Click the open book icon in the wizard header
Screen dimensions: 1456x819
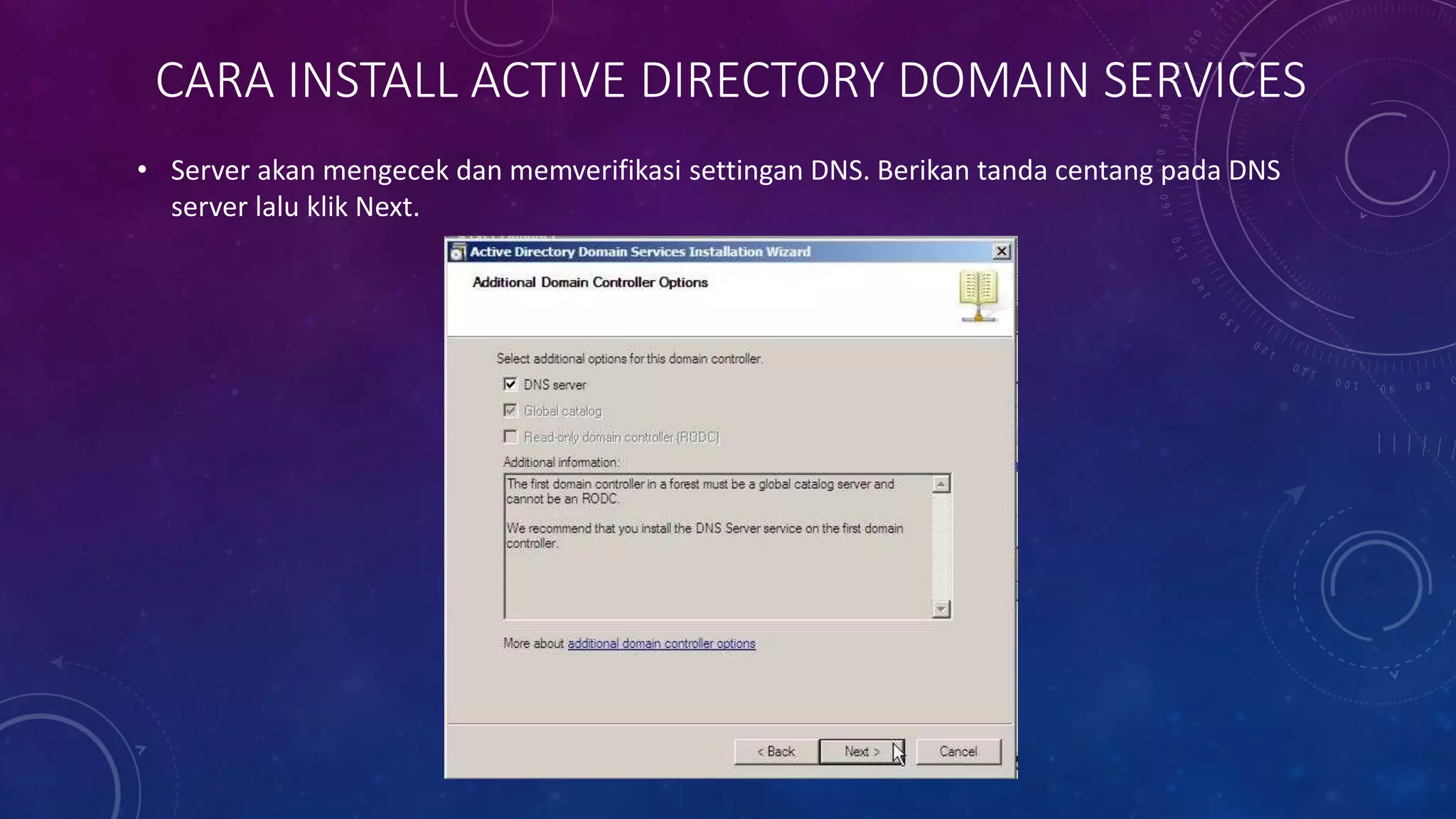tap(978, 296)
